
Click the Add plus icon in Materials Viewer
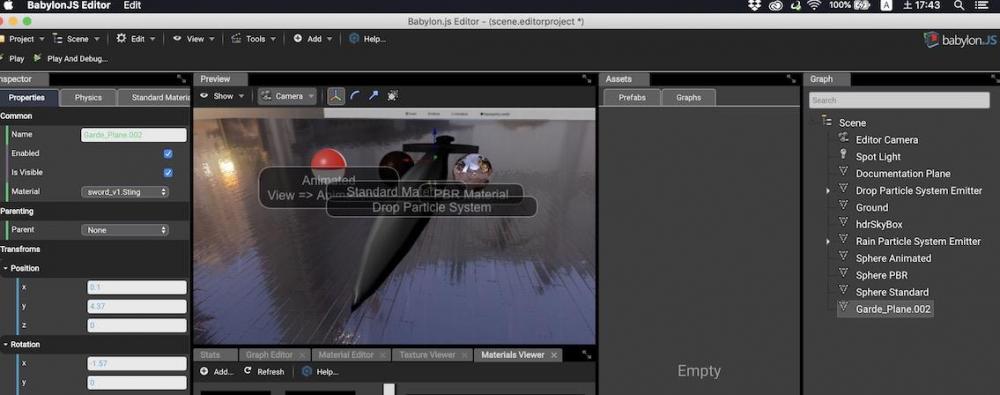coord(204,371)
